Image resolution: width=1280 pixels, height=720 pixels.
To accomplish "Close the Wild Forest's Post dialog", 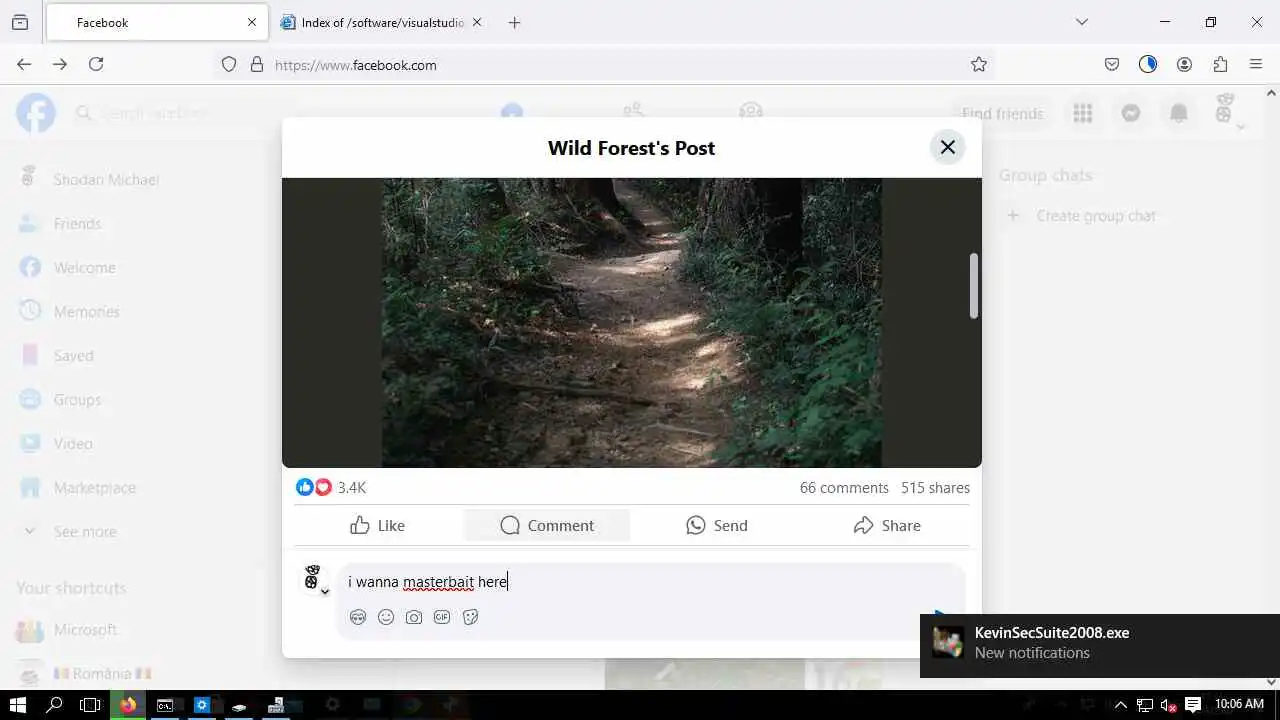I will (x=947, y=147).
